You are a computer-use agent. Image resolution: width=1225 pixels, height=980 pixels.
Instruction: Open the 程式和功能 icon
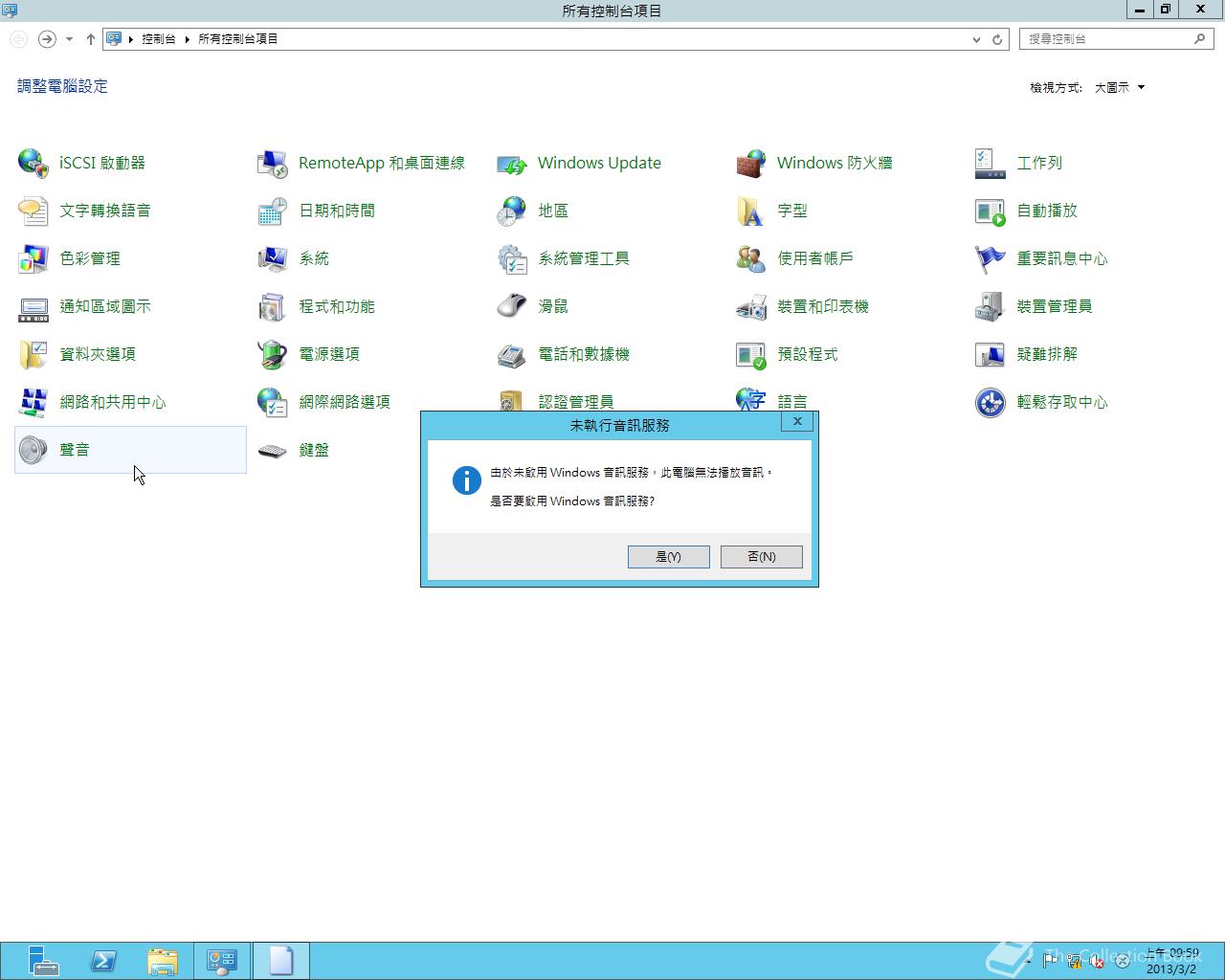tap(273, 306)
